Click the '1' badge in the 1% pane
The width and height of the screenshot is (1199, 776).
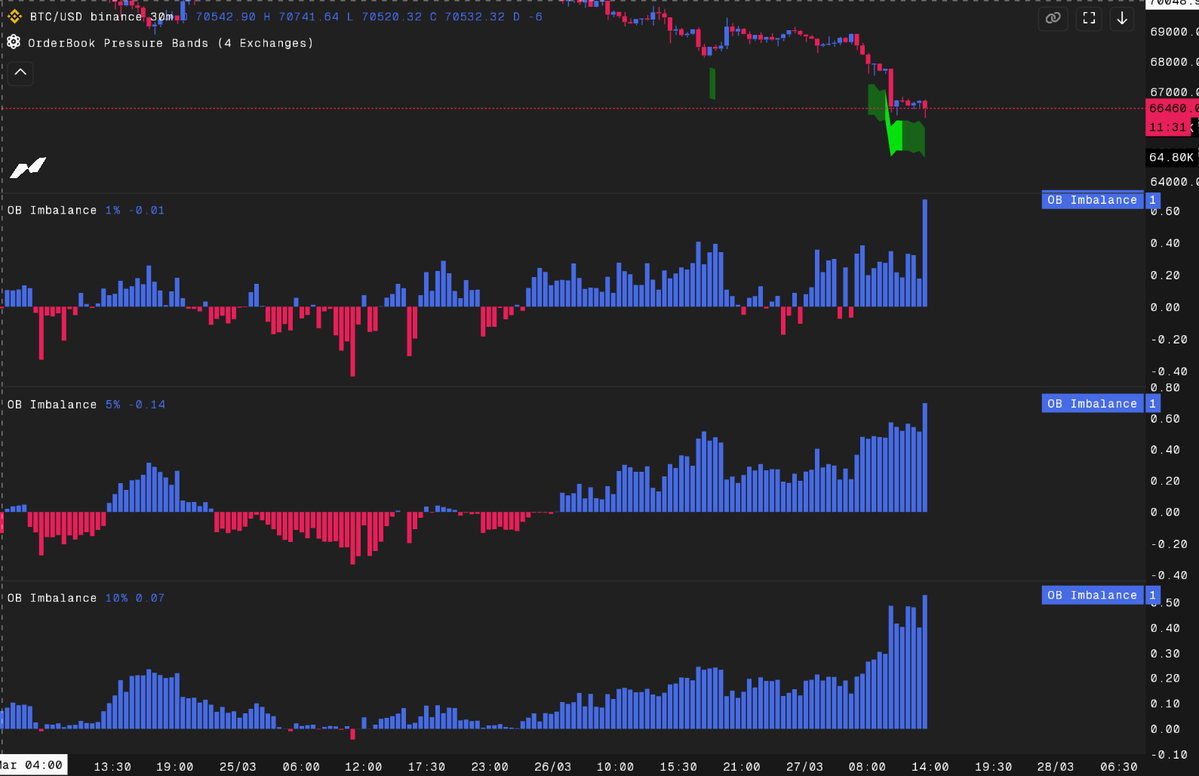1152,200
